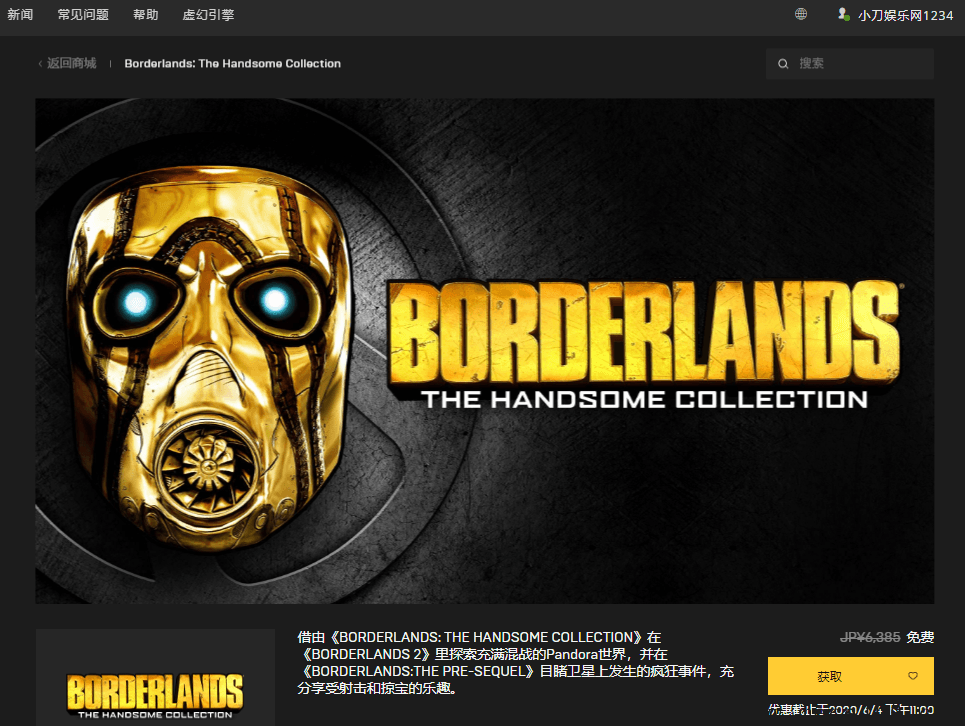Click the 返回商城 link
The height and width of the screenshot is (726, 965).
pos(71,64)
